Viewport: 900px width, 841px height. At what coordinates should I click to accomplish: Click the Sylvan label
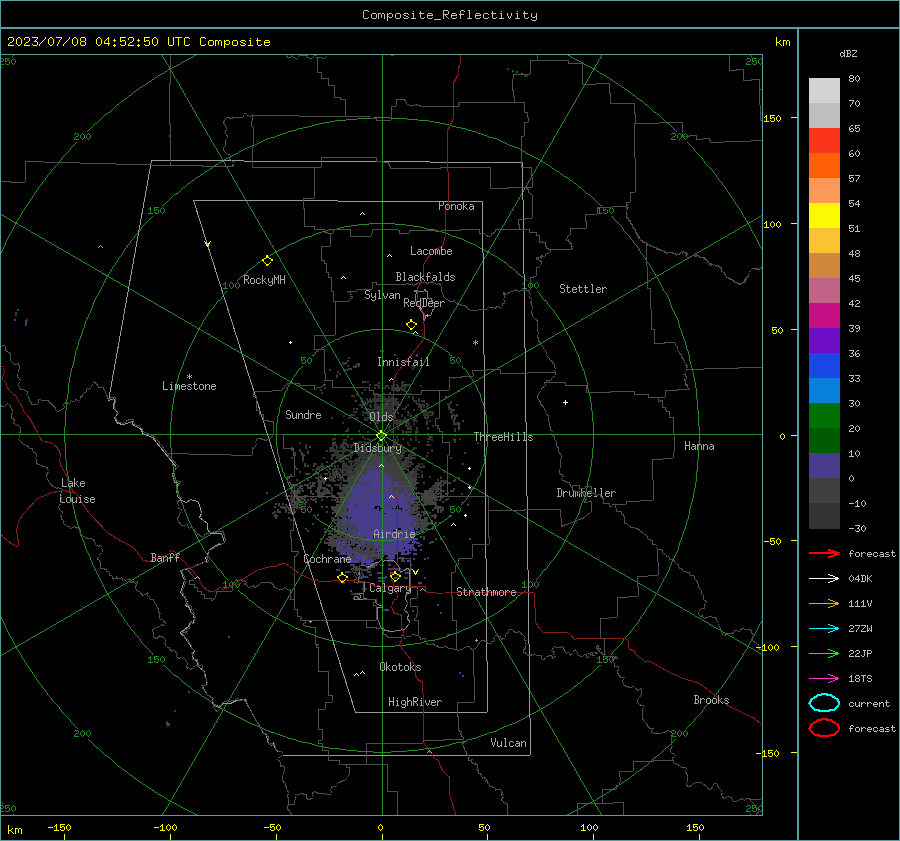pos(382,295)
